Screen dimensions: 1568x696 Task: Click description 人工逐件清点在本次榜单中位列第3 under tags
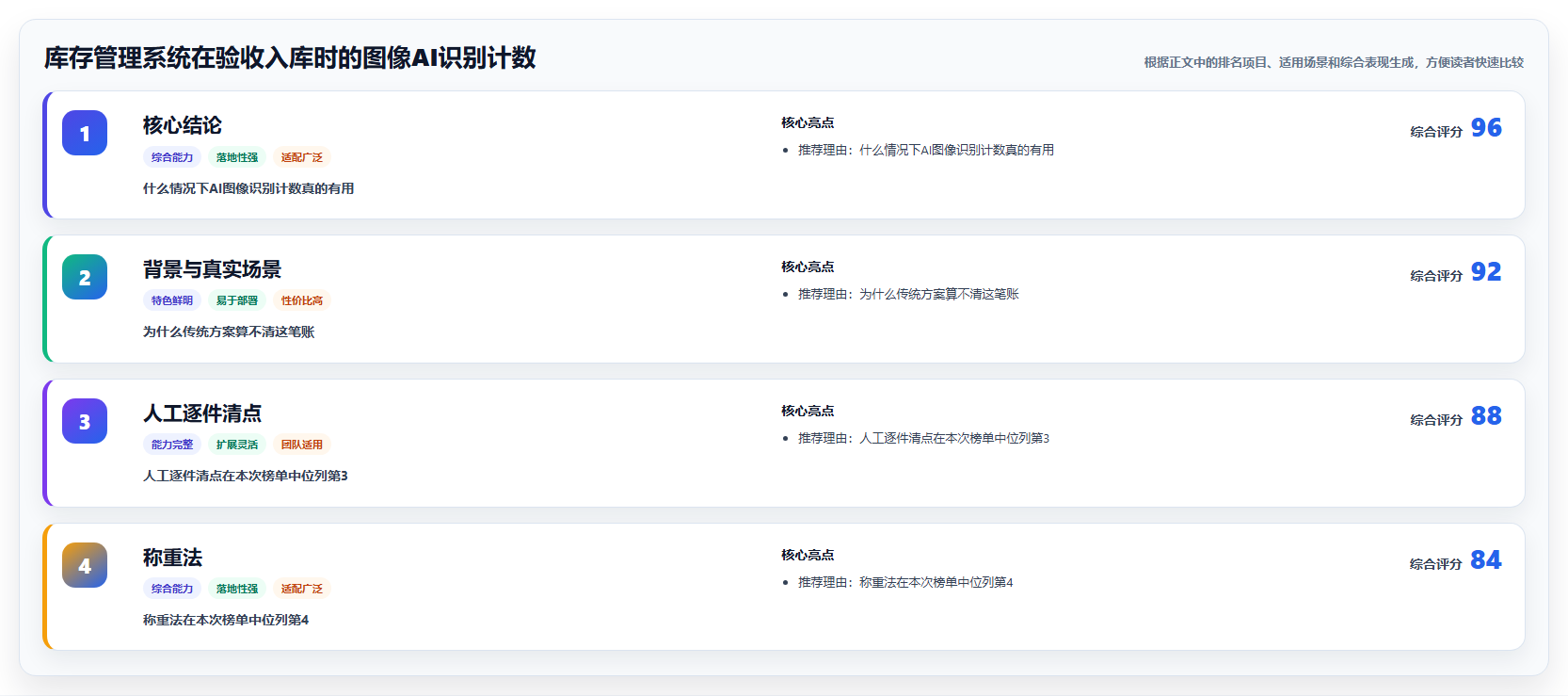click(x=246, y=476)
